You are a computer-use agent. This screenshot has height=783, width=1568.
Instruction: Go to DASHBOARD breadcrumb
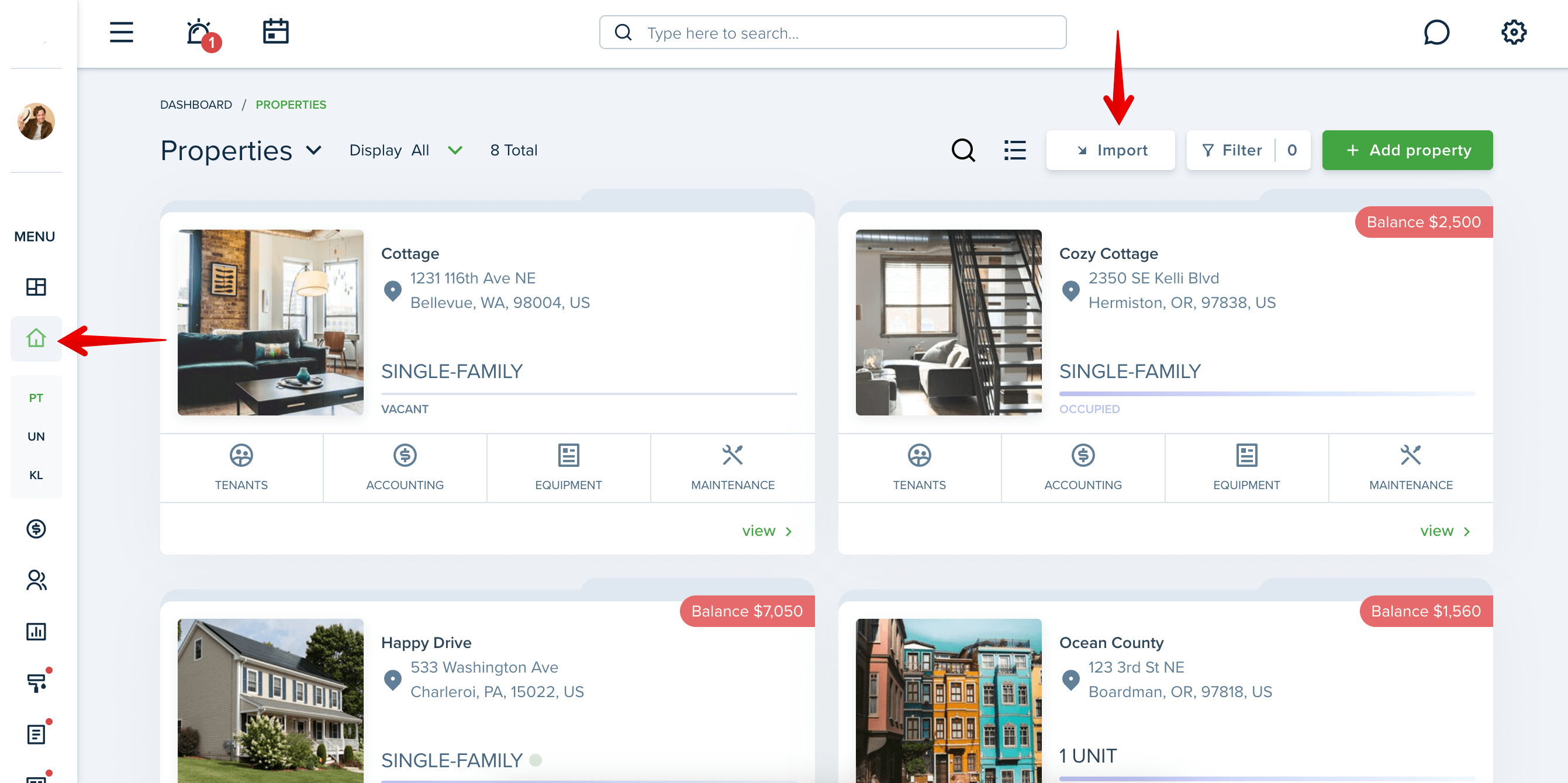(x=196, y=105)
